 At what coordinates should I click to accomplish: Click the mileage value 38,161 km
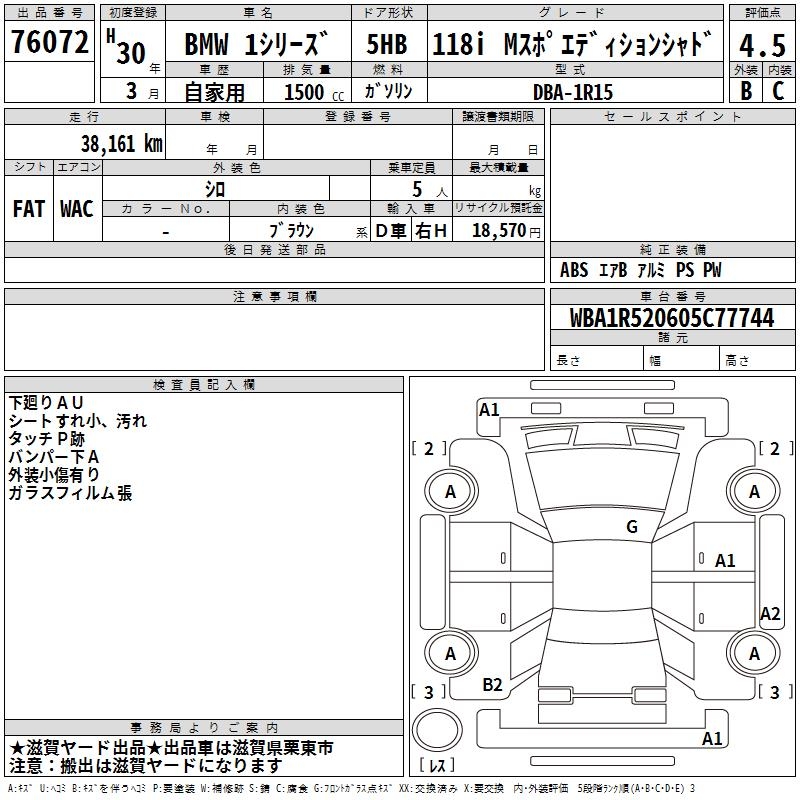click(121, 144)
